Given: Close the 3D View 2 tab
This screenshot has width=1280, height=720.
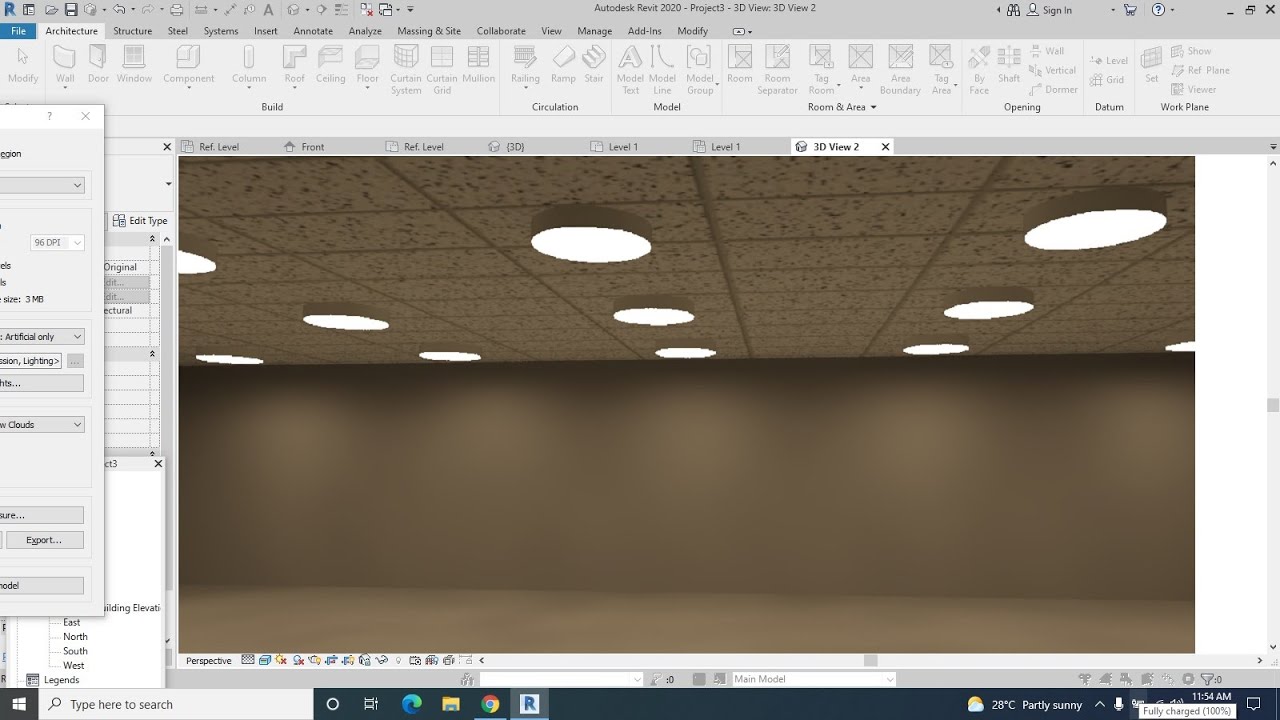Looking at the screenshot, I should click(885, 147).
